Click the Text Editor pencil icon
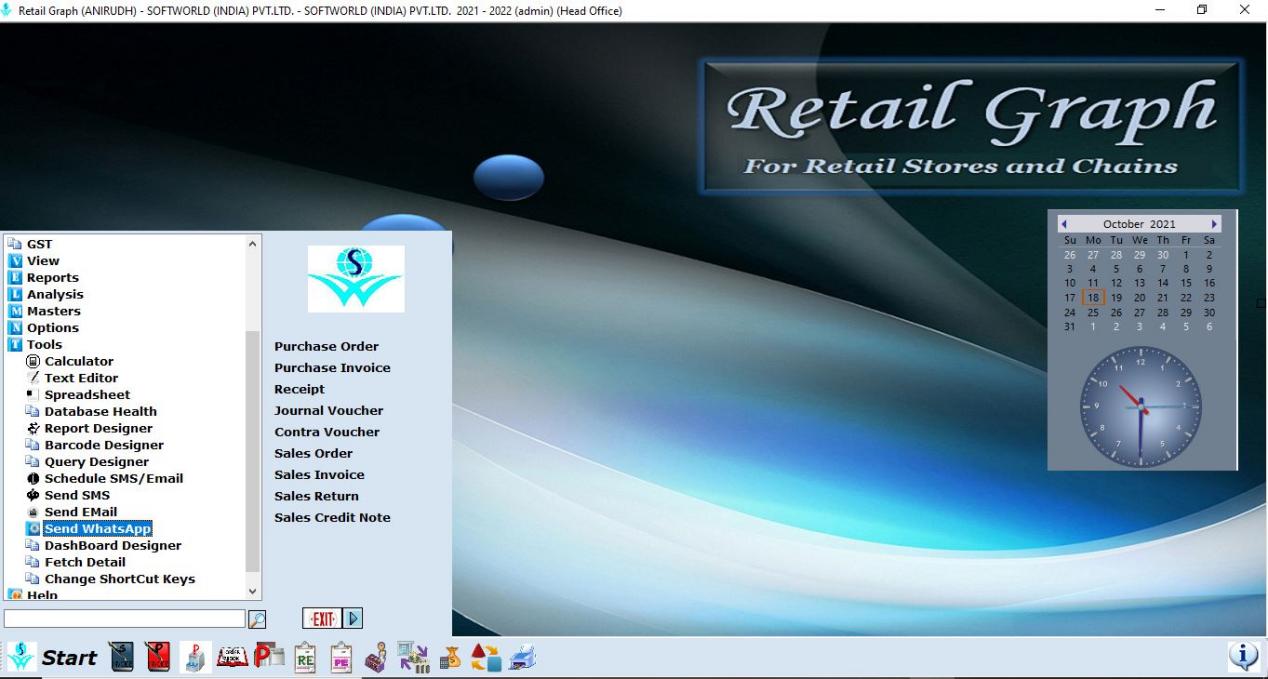Screen dimensions: 1268x679 [33, 378]
